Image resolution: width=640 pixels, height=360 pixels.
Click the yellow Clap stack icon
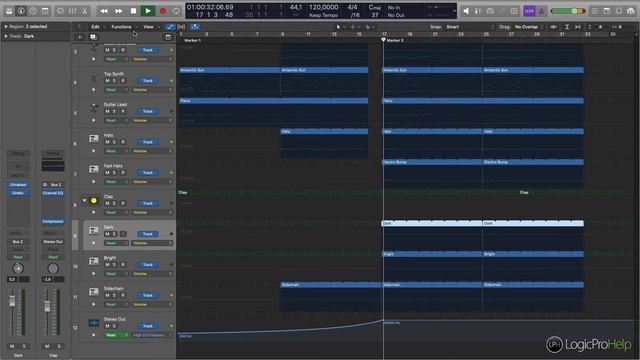(94, 200)
